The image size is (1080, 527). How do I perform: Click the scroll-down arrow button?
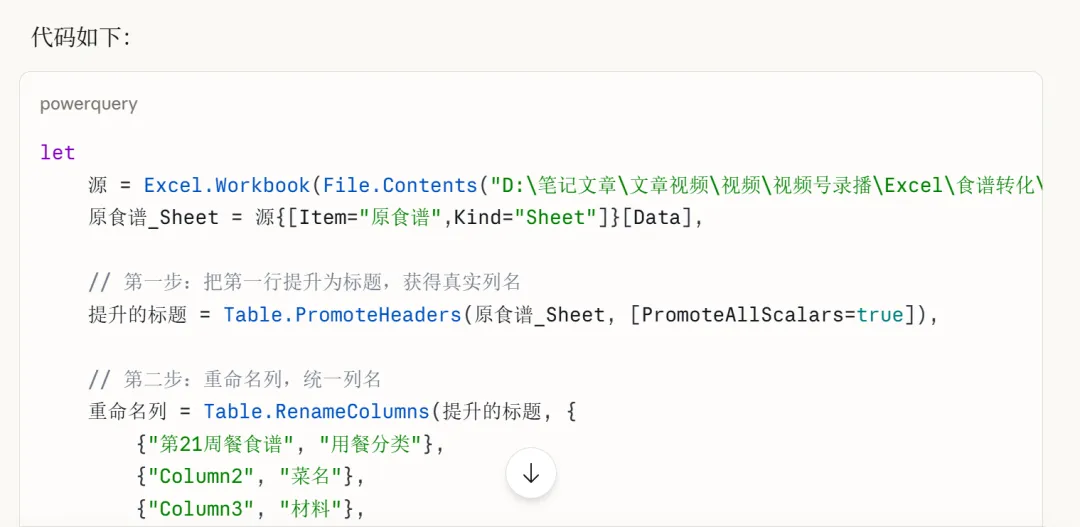[531, 473]
